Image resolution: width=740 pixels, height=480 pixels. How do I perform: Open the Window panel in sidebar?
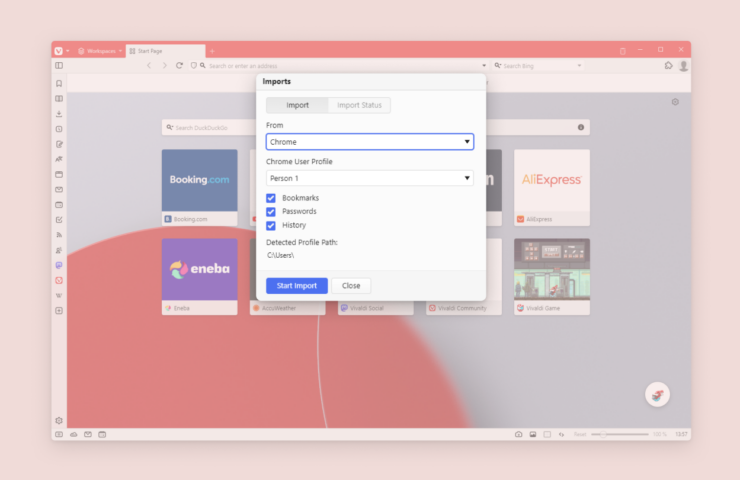pos(59,174)
